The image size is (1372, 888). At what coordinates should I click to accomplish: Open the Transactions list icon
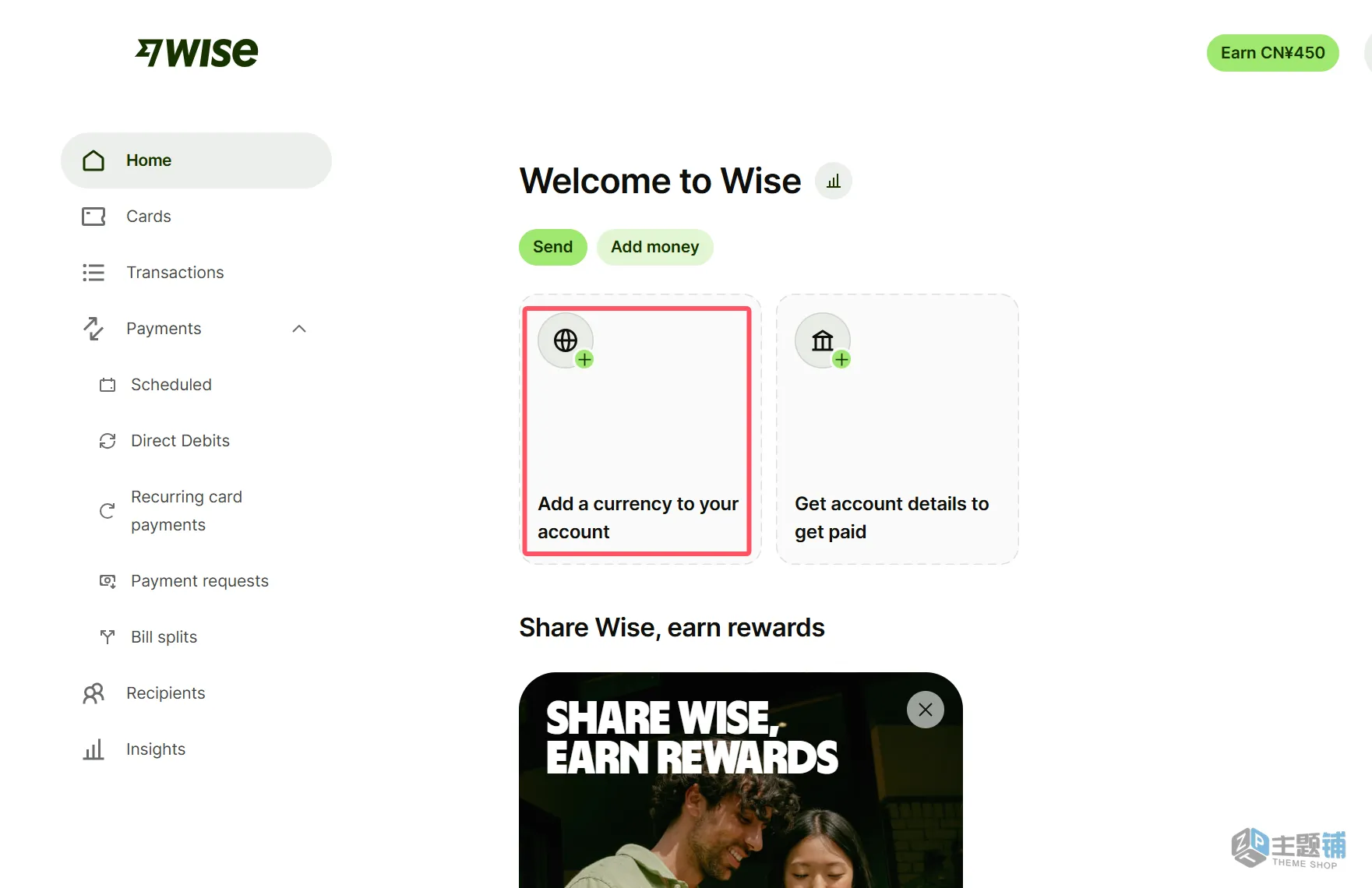coord(93,273)
